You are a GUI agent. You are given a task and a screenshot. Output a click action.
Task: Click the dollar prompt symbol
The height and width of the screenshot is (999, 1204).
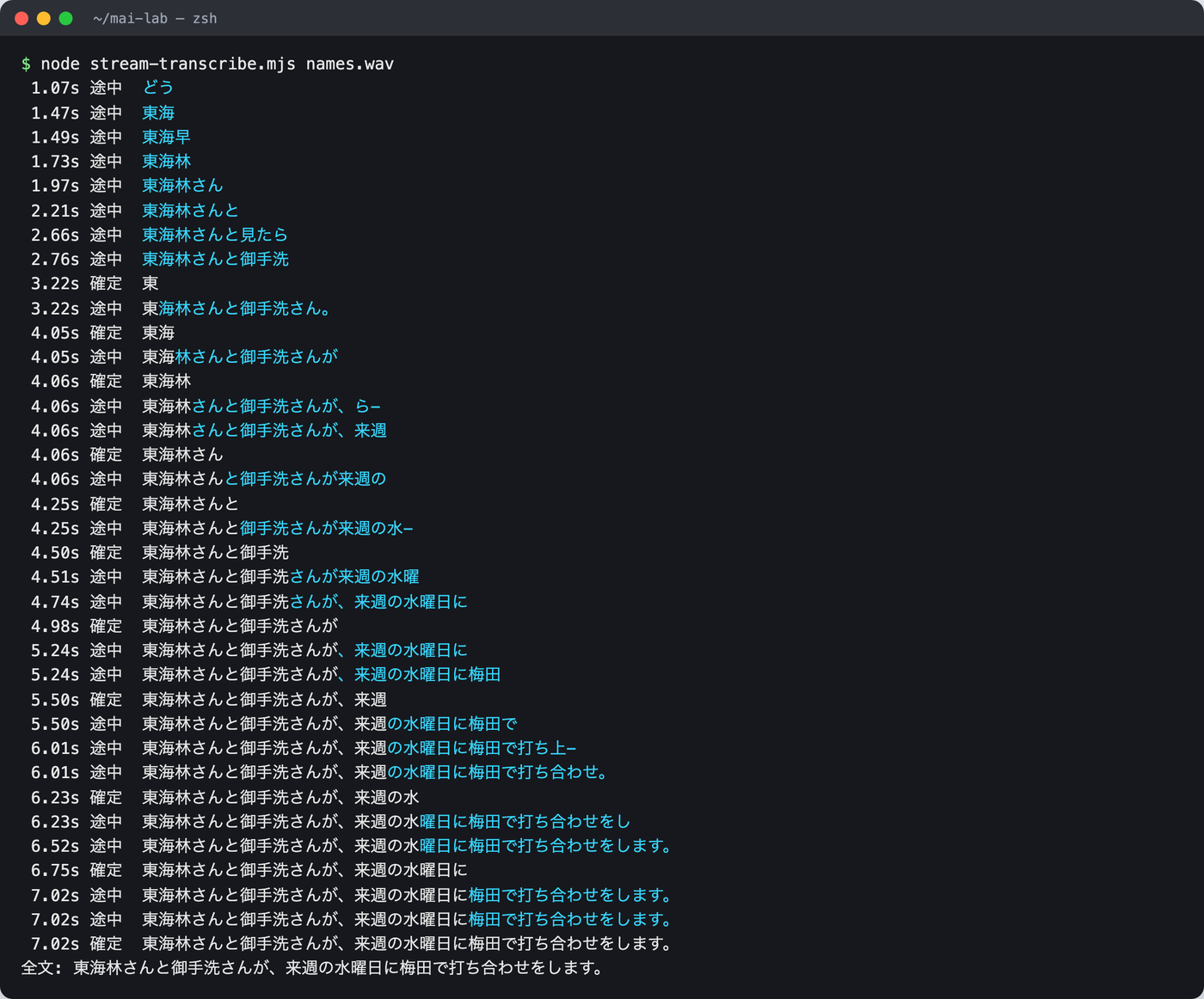[x=26, y=64]
